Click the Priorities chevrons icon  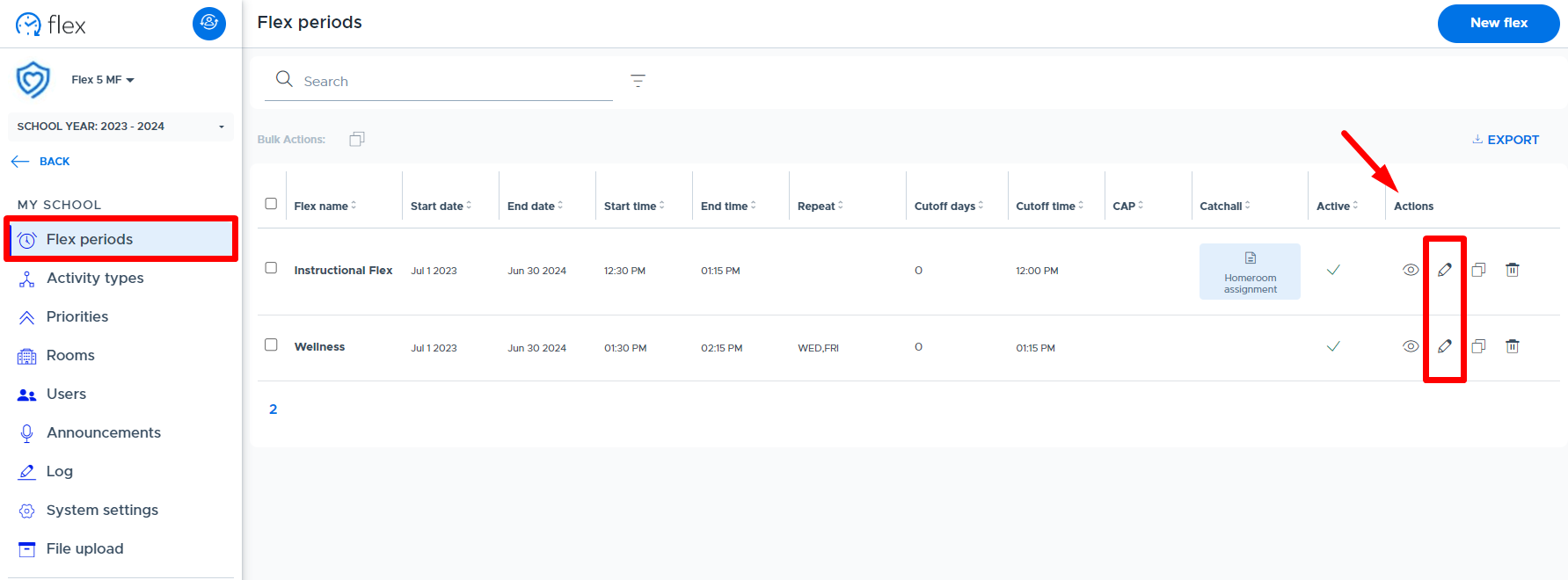tap(27, 317)
